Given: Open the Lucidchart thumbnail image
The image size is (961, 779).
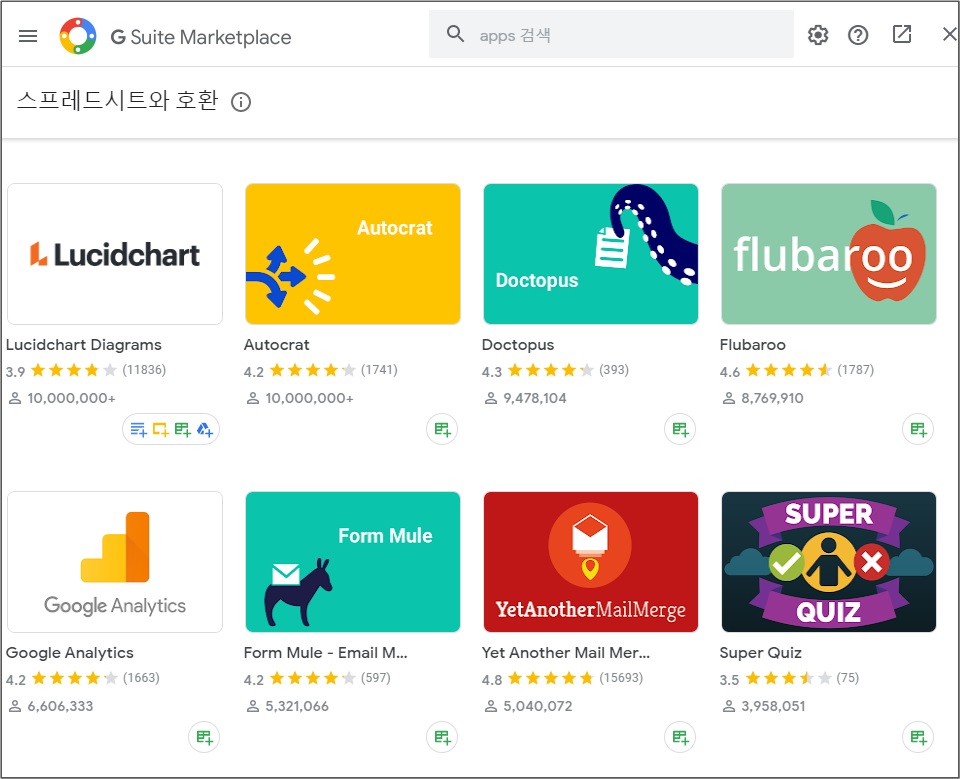Looking at the screenshot, I should (115, 254).
